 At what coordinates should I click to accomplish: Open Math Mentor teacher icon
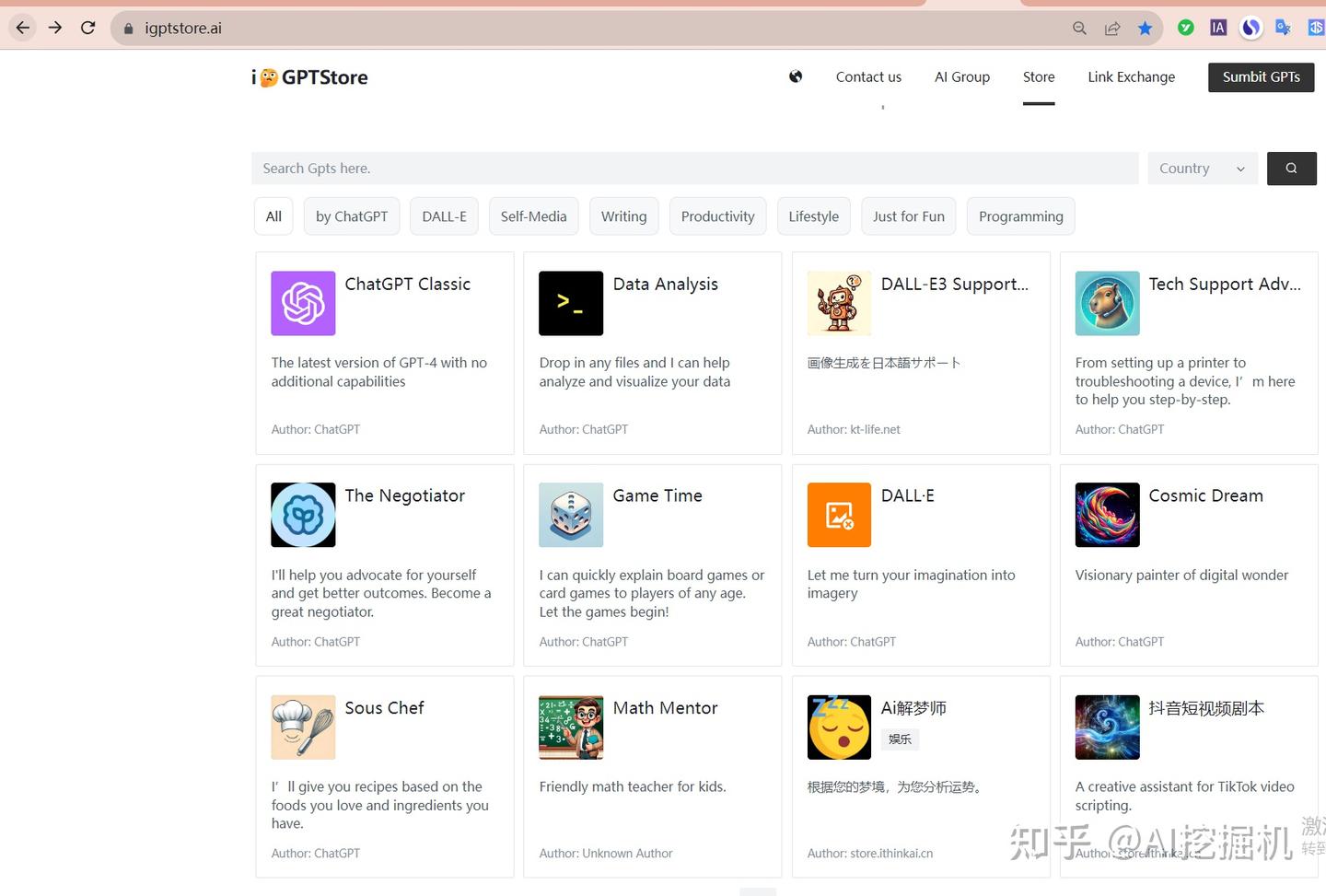click(571, 727)
